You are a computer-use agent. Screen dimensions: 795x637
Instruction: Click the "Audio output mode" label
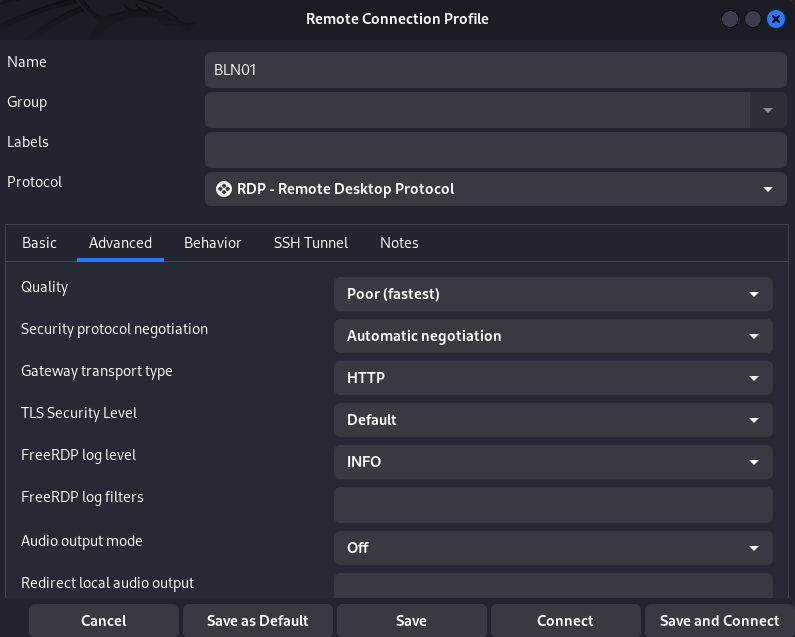(82, 541)
